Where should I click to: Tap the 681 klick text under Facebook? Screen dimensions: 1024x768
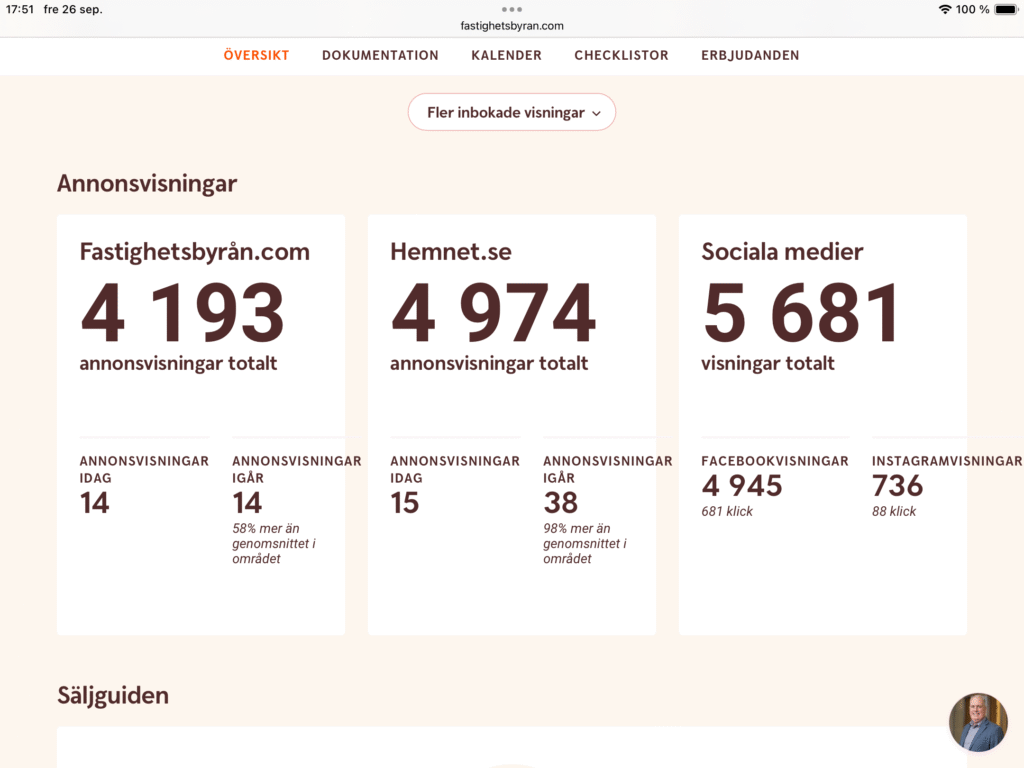click(x=727, y=511)
